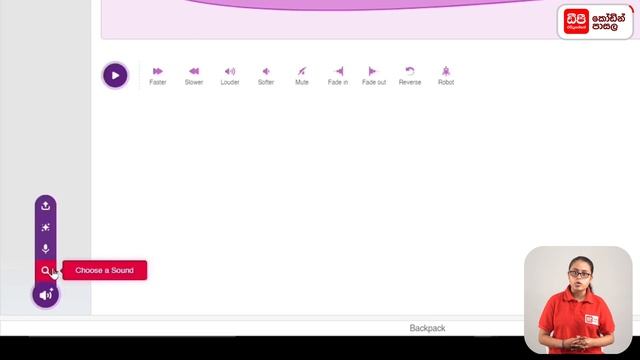The height and width of the screenshot is (360, 640).
Task: Apply the Fade in effect
Action: [x=338, y=76]
